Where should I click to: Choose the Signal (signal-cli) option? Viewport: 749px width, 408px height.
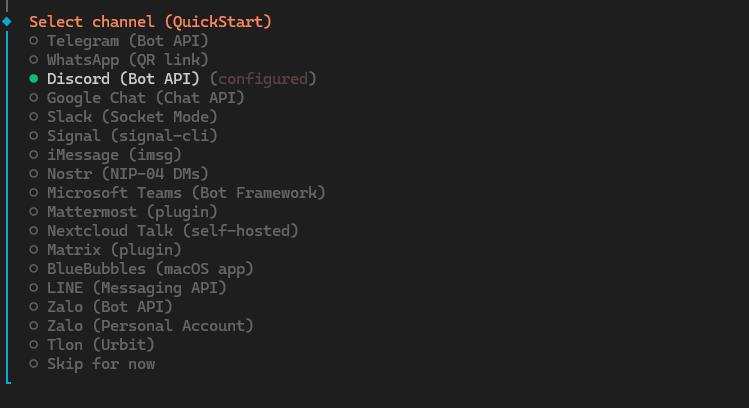pyautogui.click(x=131, y=136)
